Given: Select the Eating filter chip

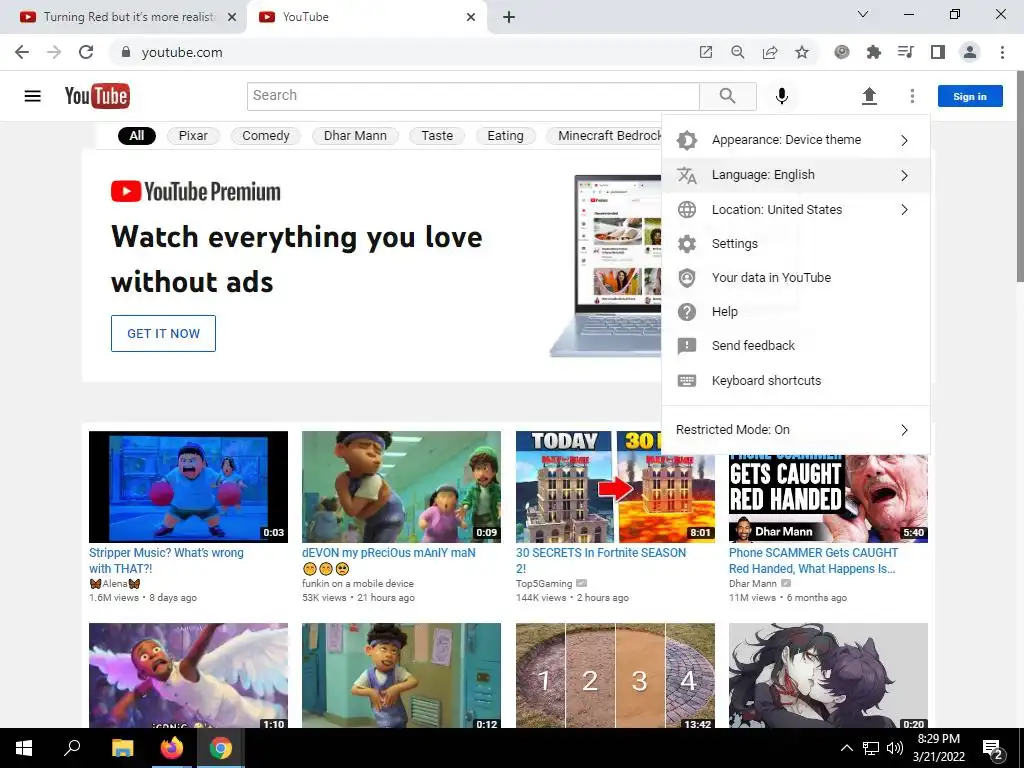Looking at the screenshot, I should point(505,136).
